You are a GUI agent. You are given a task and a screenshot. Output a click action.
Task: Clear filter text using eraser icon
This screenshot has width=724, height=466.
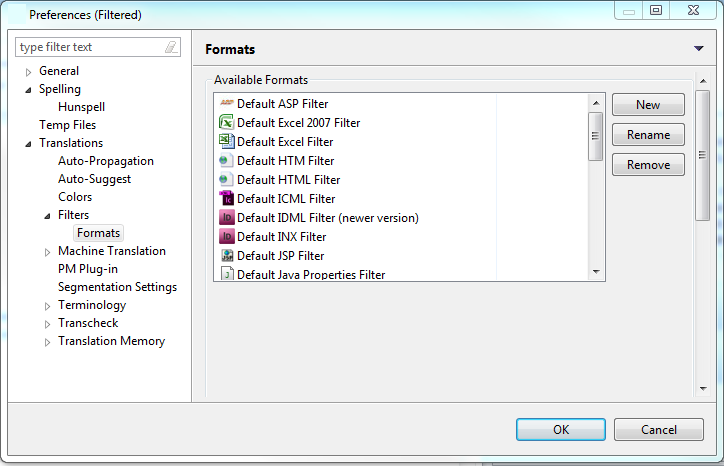point(171,47)
